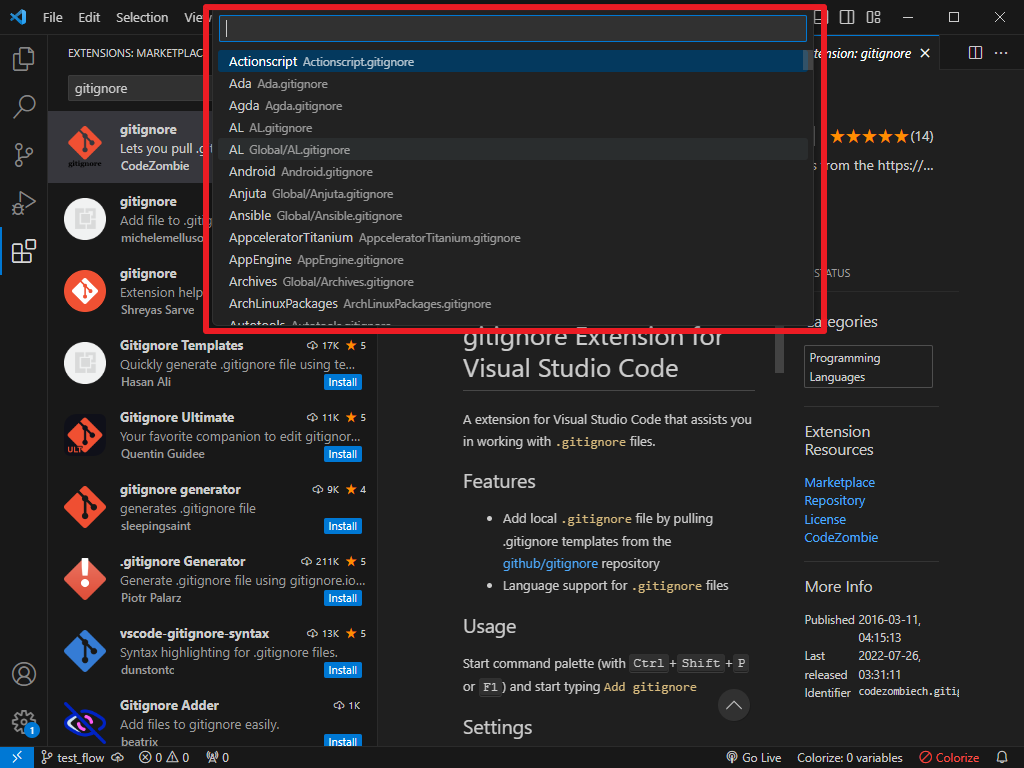Screen dimensions: 1024x768
Task: Click the five-star rating (14)
Action: (881, 136)
